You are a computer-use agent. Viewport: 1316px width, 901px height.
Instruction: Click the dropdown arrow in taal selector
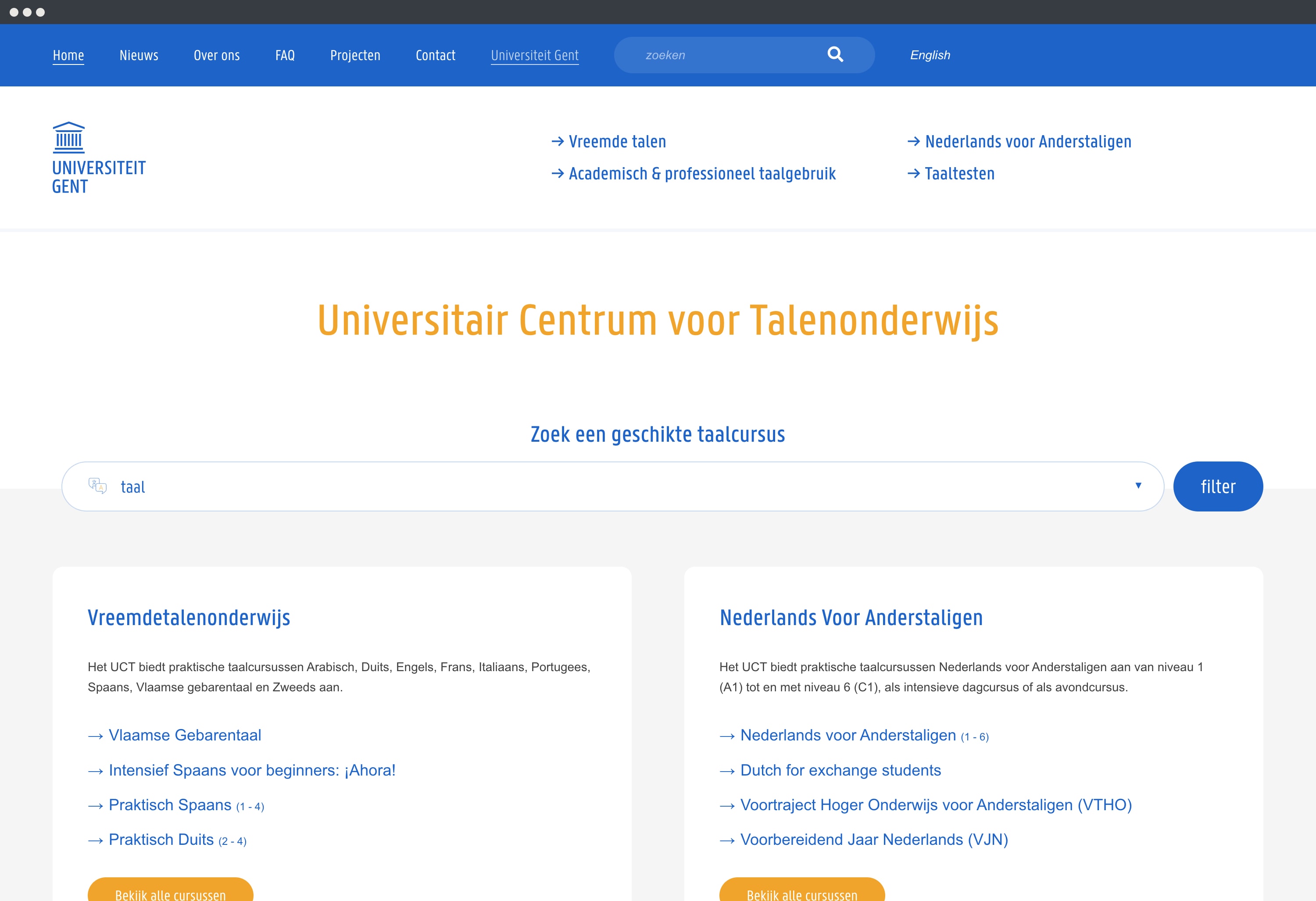[1138, 485]
